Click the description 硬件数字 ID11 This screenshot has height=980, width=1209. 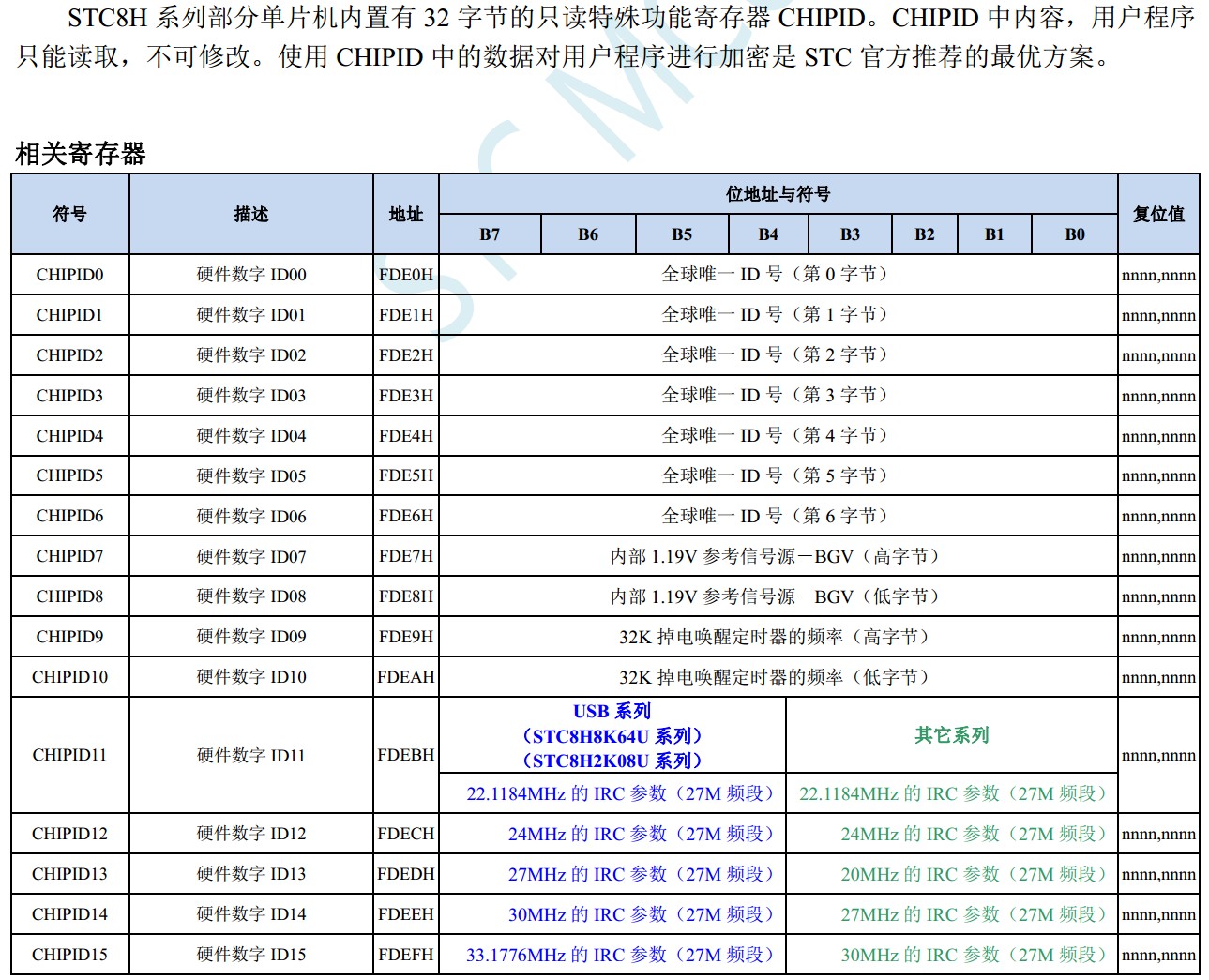251,755
